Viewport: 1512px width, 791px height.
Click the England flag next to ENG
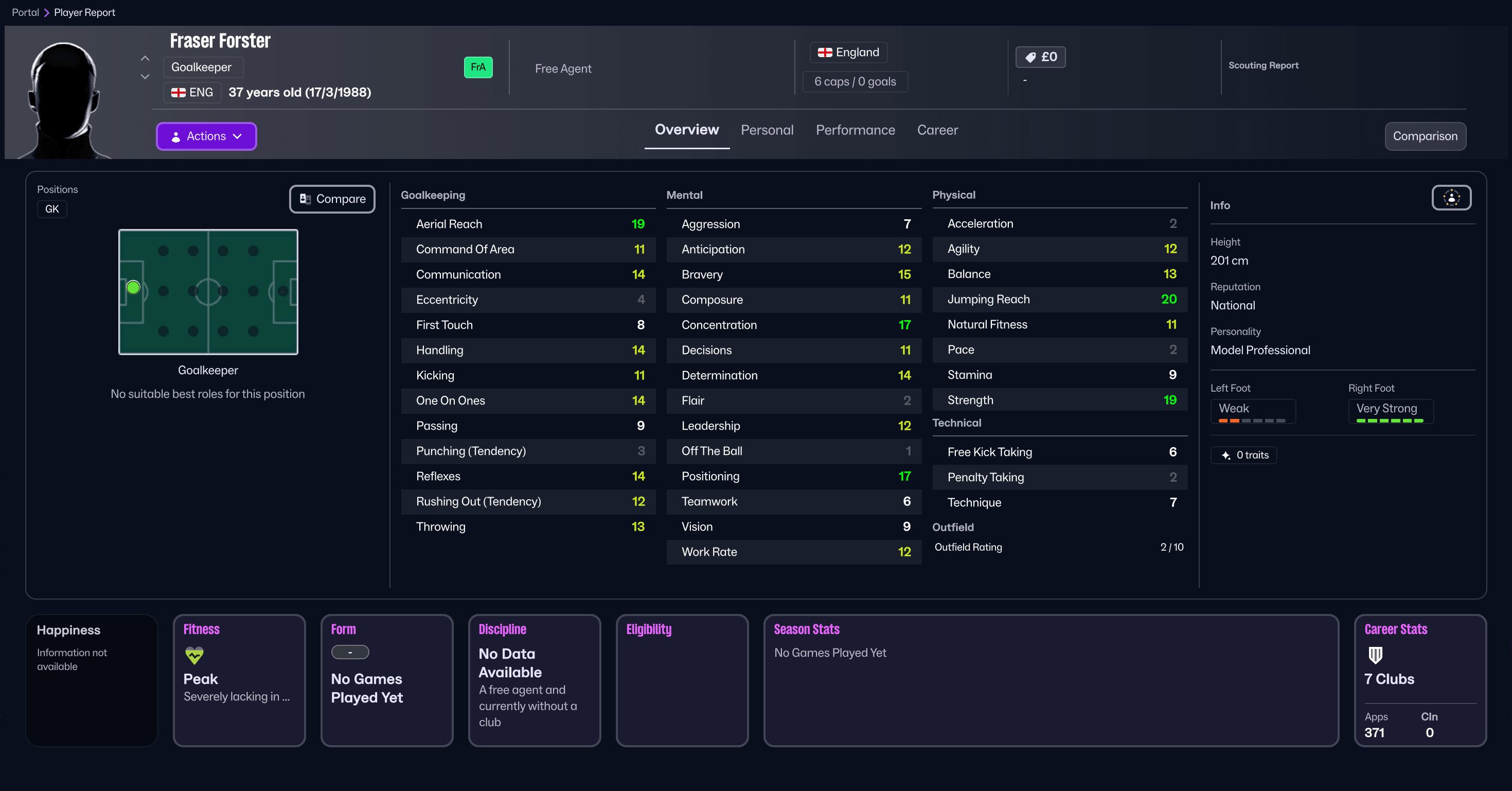179,92
